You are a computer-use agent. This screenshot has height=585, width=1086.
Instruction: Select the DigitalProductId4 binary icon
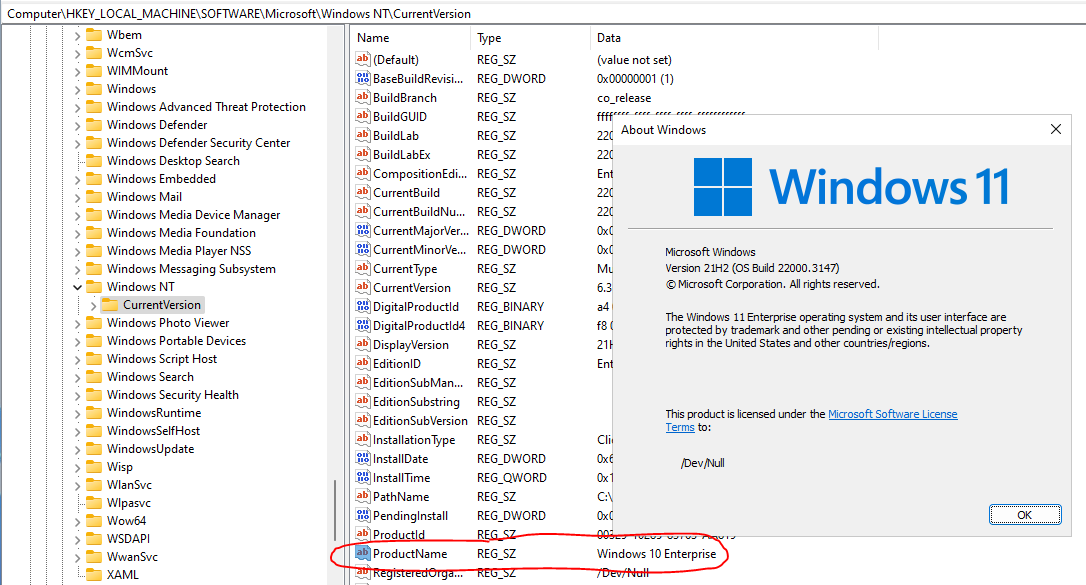tap(363, 325)
